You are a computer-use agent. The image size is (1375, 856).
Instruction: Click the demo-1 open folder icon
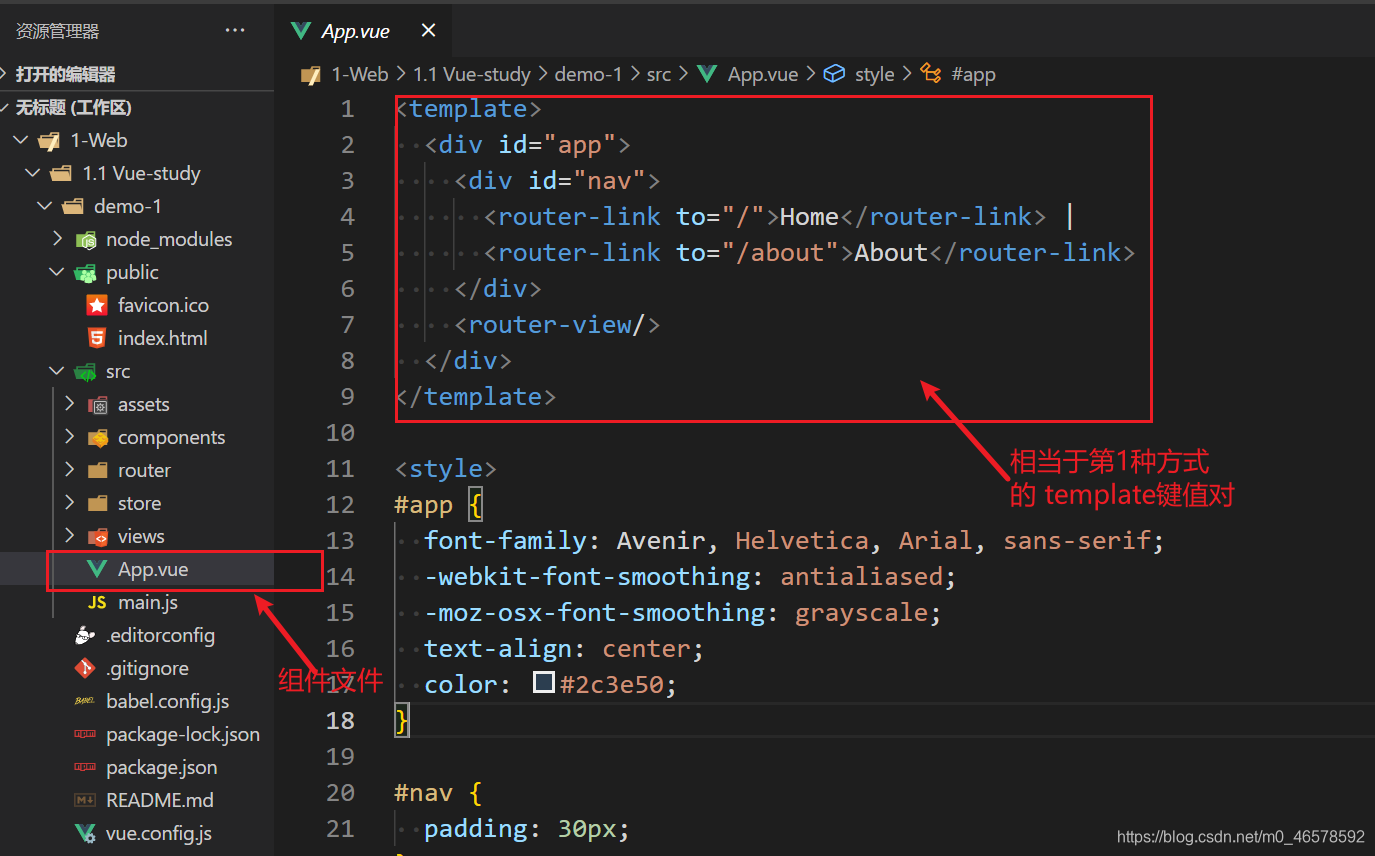pos(73,206)
